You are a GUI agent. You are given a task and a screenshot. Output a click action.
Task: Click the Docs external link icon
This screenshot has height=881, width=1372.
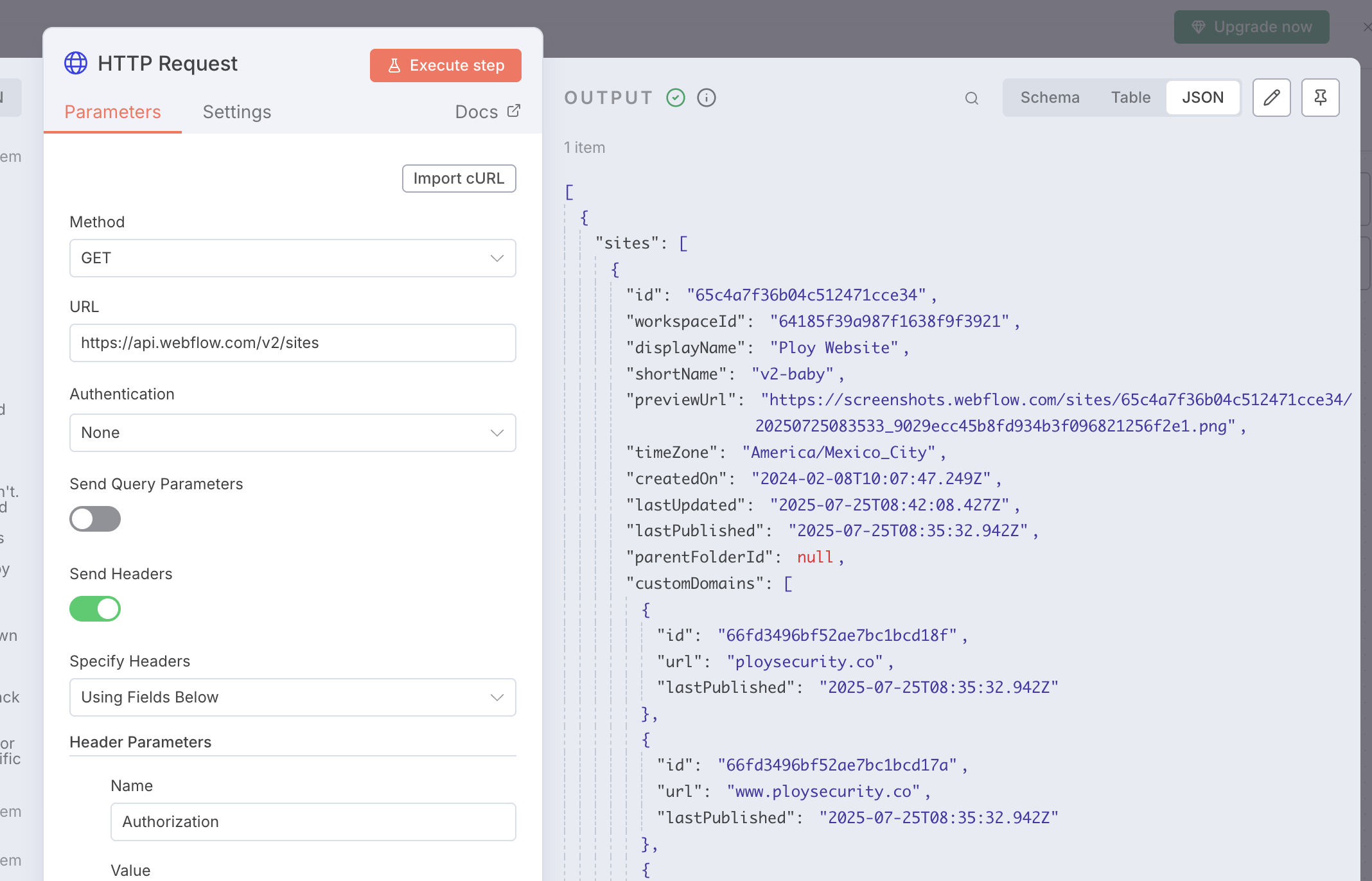pyautogui.click(x=514, y=110)
